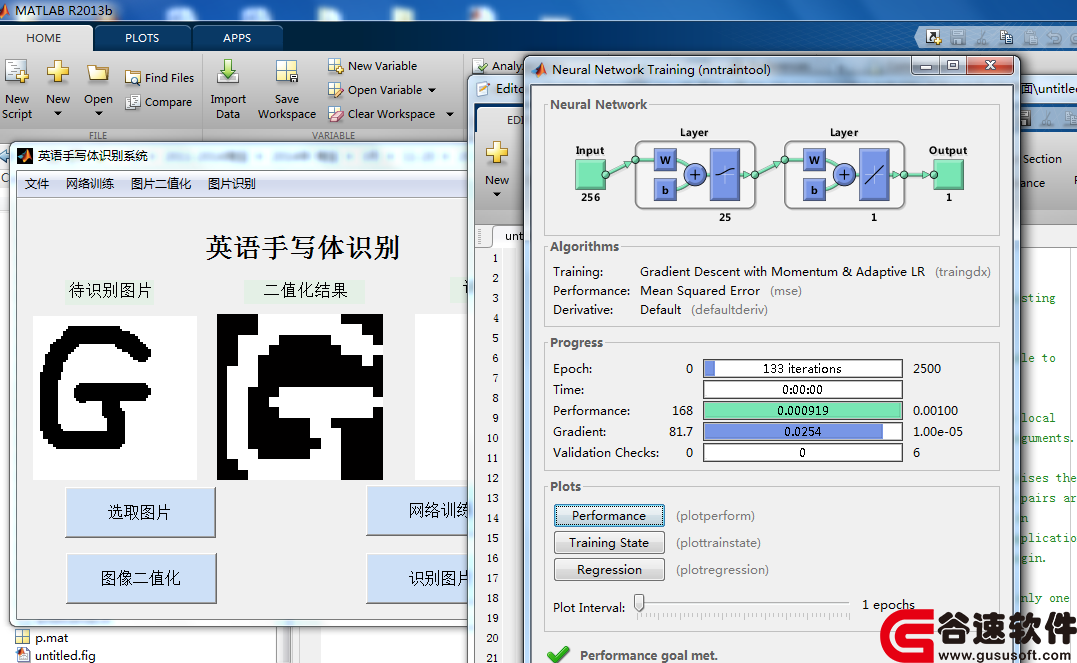Screen dimensions: 1077x663
Task: Click the save icon in the top-right quick toolbar
Action: tap(957, 38)
